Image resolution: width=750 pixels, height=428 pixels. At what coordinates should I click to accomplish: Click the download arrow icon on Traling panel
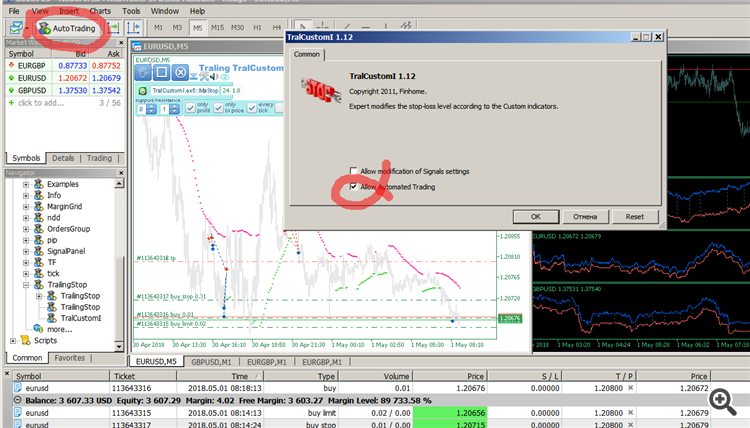194,77
